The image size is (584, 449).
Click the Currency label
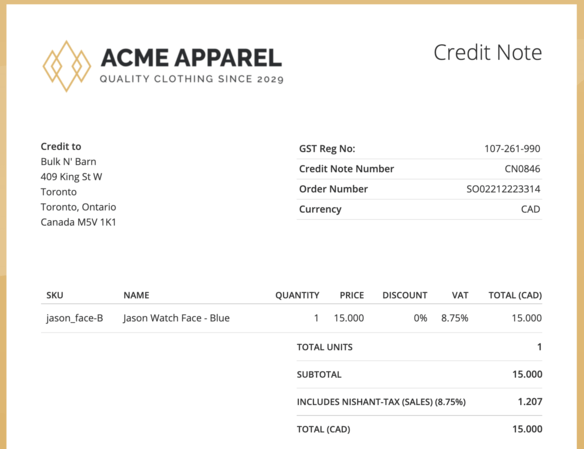click(x=320, y=209)
